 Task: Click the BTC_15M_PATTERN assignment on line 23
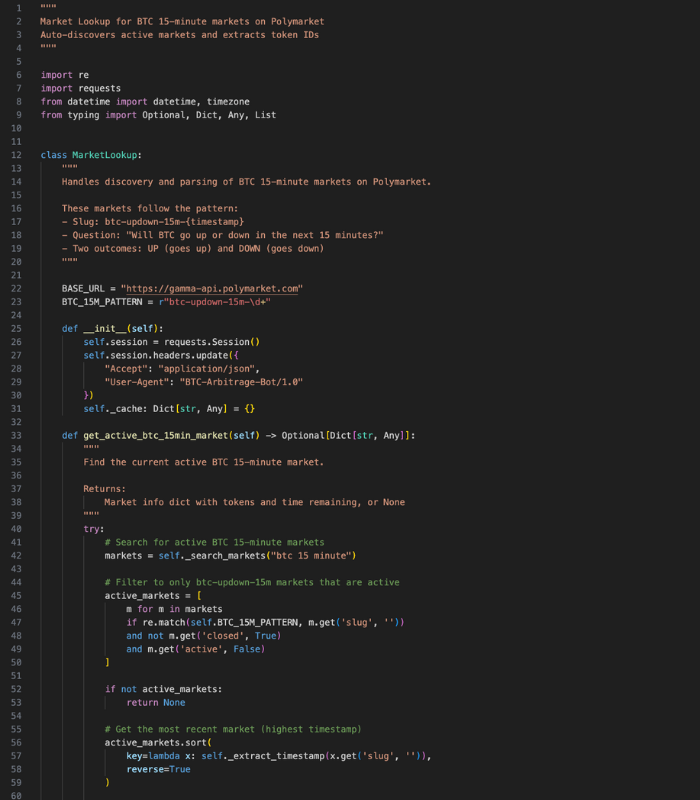[x=166, y=302]
